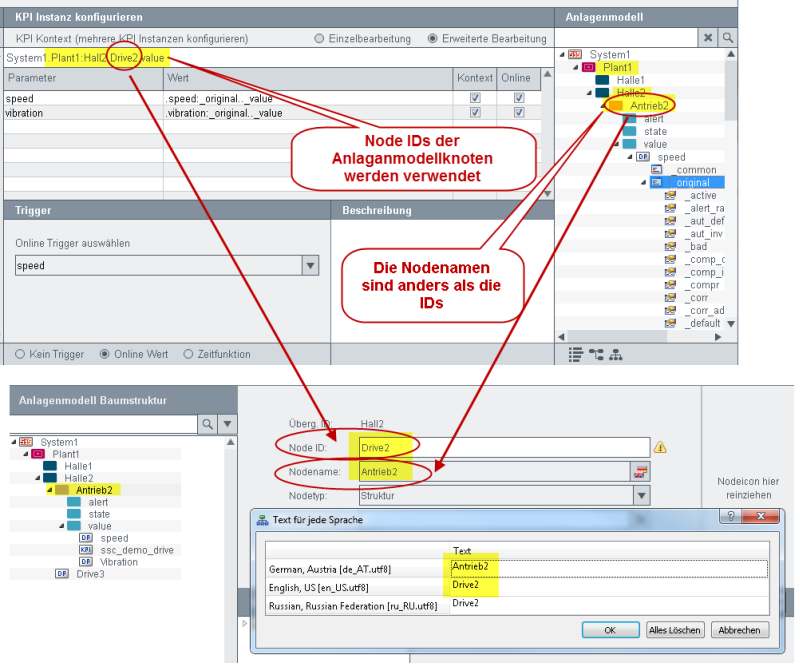Image resolution: width=800 pixels, height=669 pixels.
Task: Toggle Online checkbox for vibration parameter
Action: [519, 113]
